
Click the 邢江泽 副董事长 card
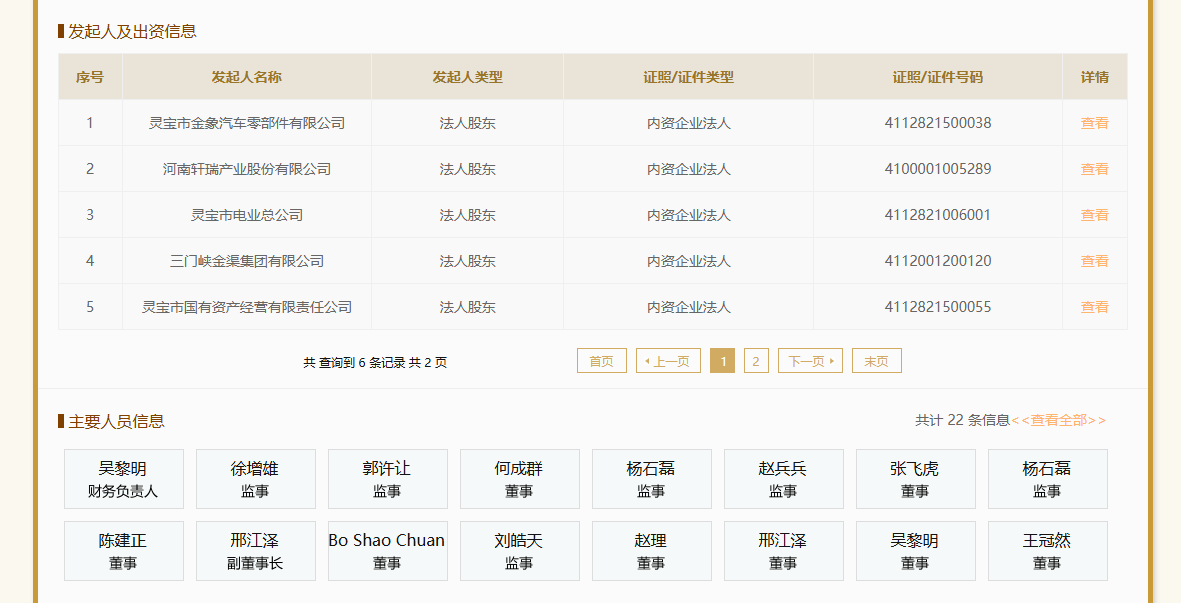click(255, 551)
